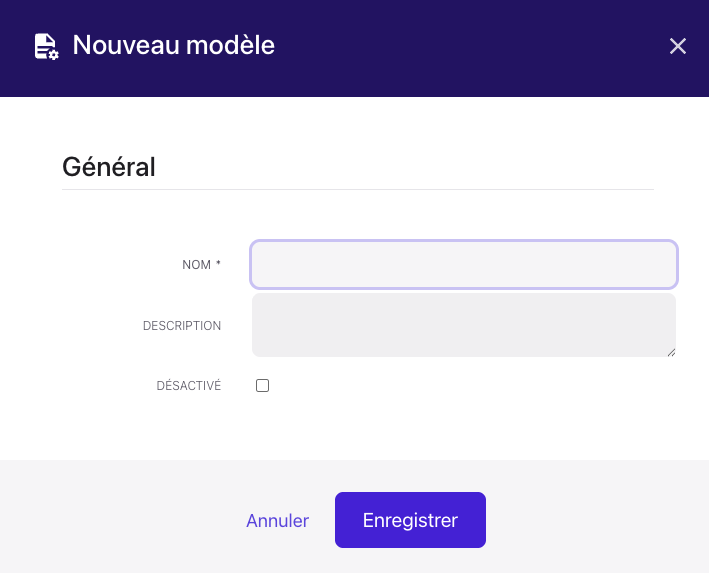The height and width of the screenshot is (573, 709).
Task: Click the template document-gear icon in header
Action: [46, 46]
